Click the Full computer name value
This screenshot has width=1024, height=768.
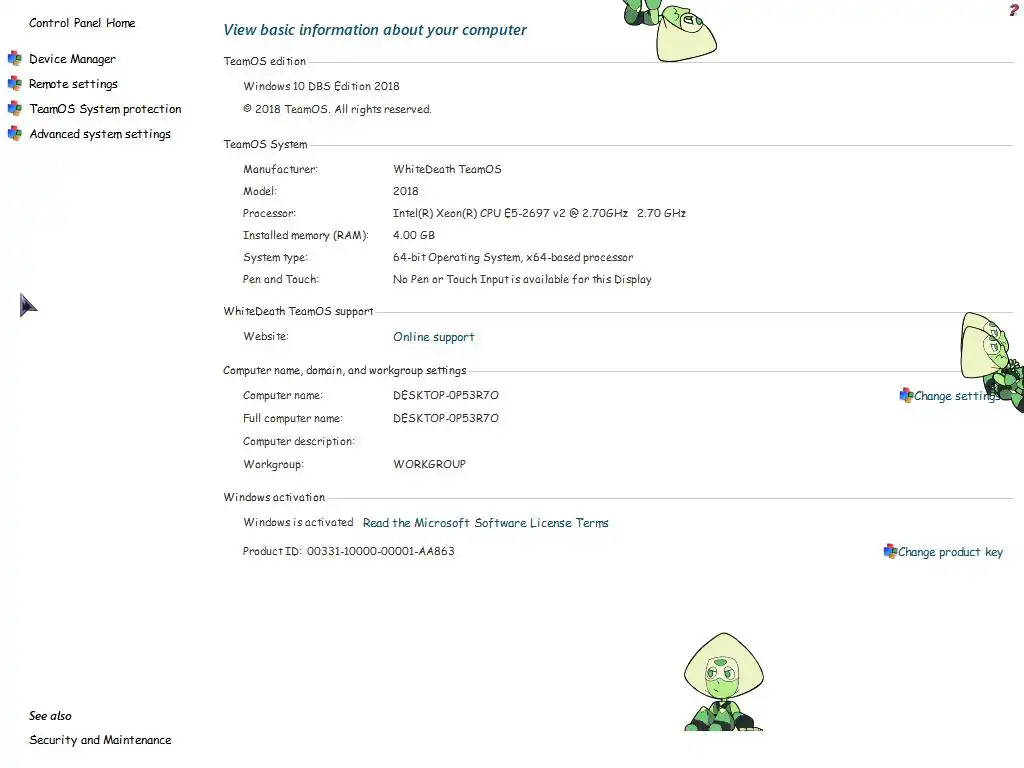tap(445, 418)
